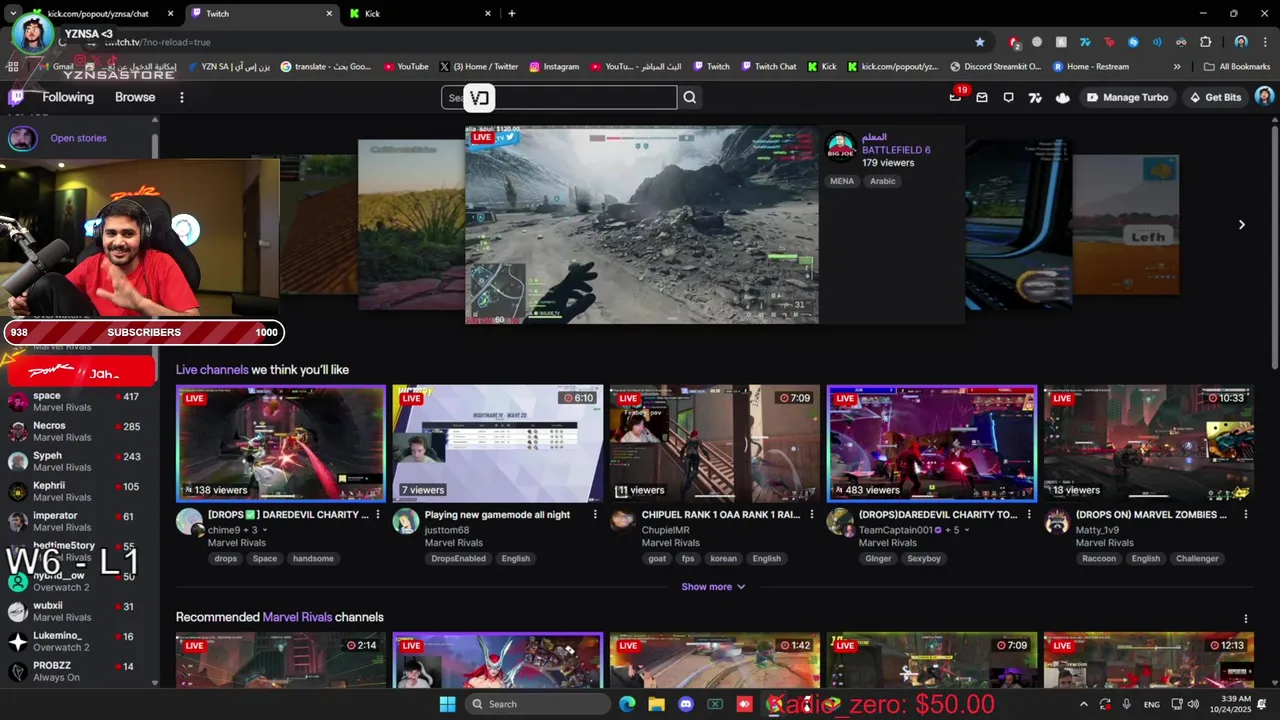The width and height of the screenshot is (1280, 720).
Task: Click the Live channels heading link
Action: tap(212, 370)
